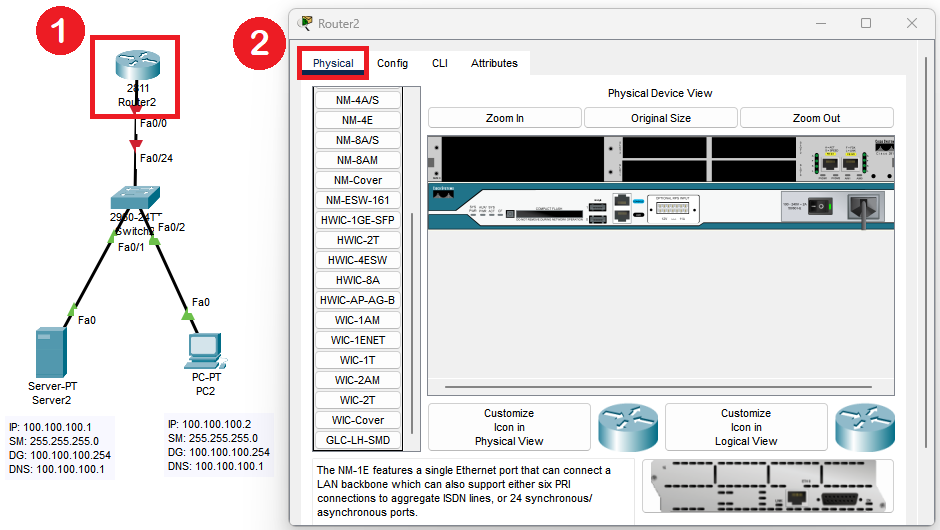Select the HWIC-2T module

(x=358, y=240)
